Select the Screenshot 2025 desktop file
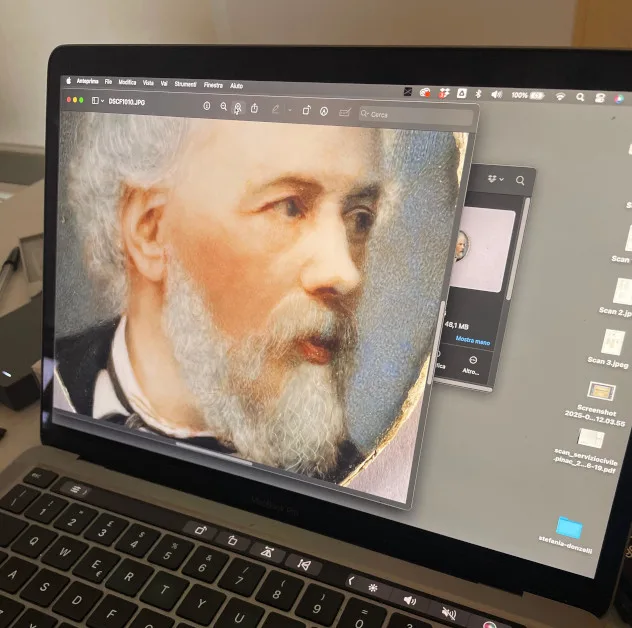This screenshot has width=632, height=628. [x=597, y=404]
